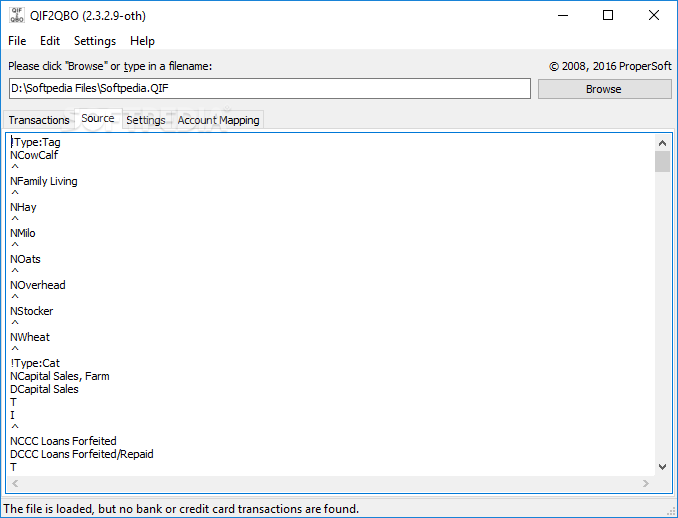This screenshot has height=518, width=678.
Task: Click the 'NCCC Loans Forfeited' line
Action: click(x=63, y=441)
